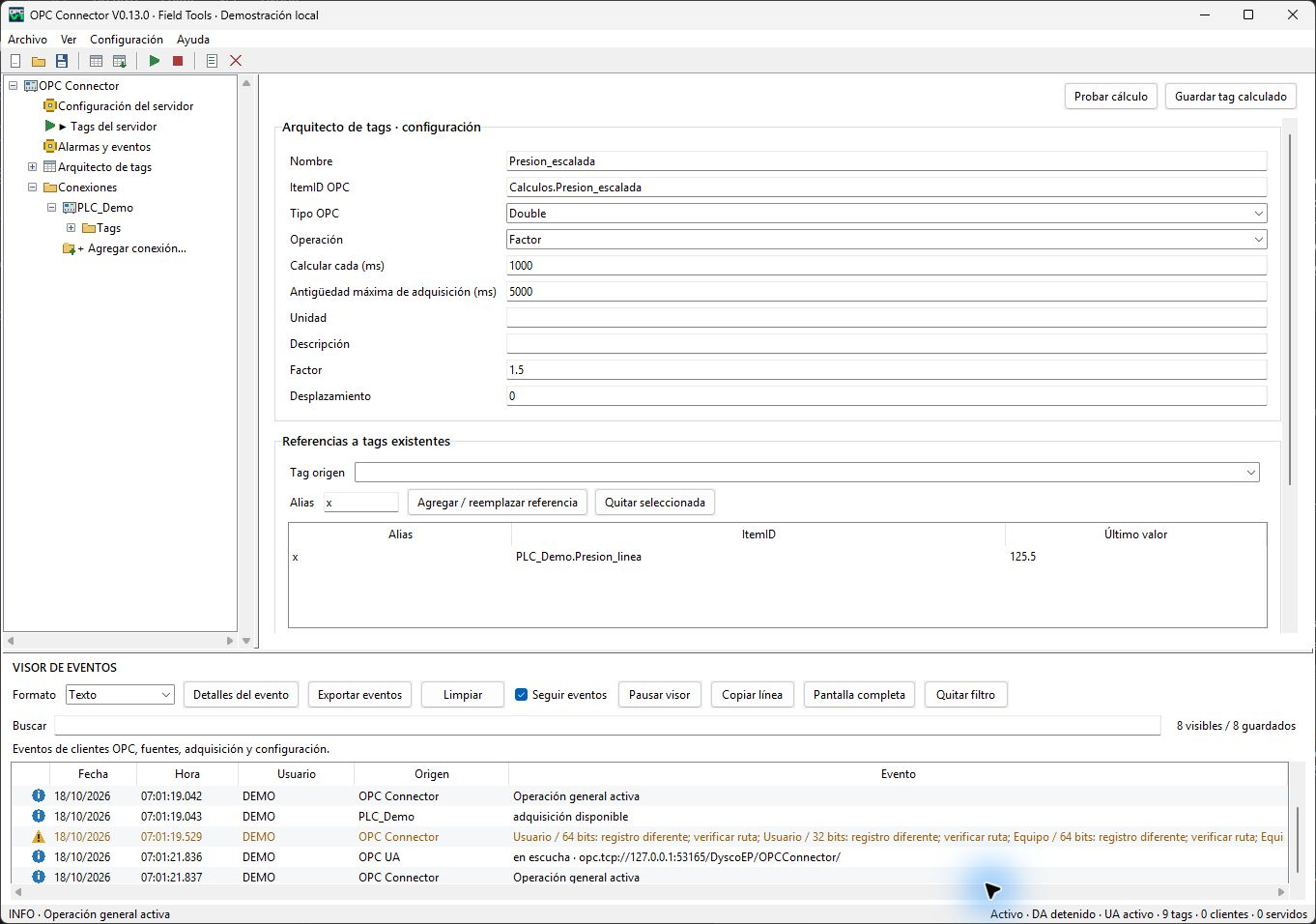This screenshot has height=924, width=1316.
Task: Expand the Arquitecto de tags tree node
Action: pyautogui.click(x=32, y=167)
